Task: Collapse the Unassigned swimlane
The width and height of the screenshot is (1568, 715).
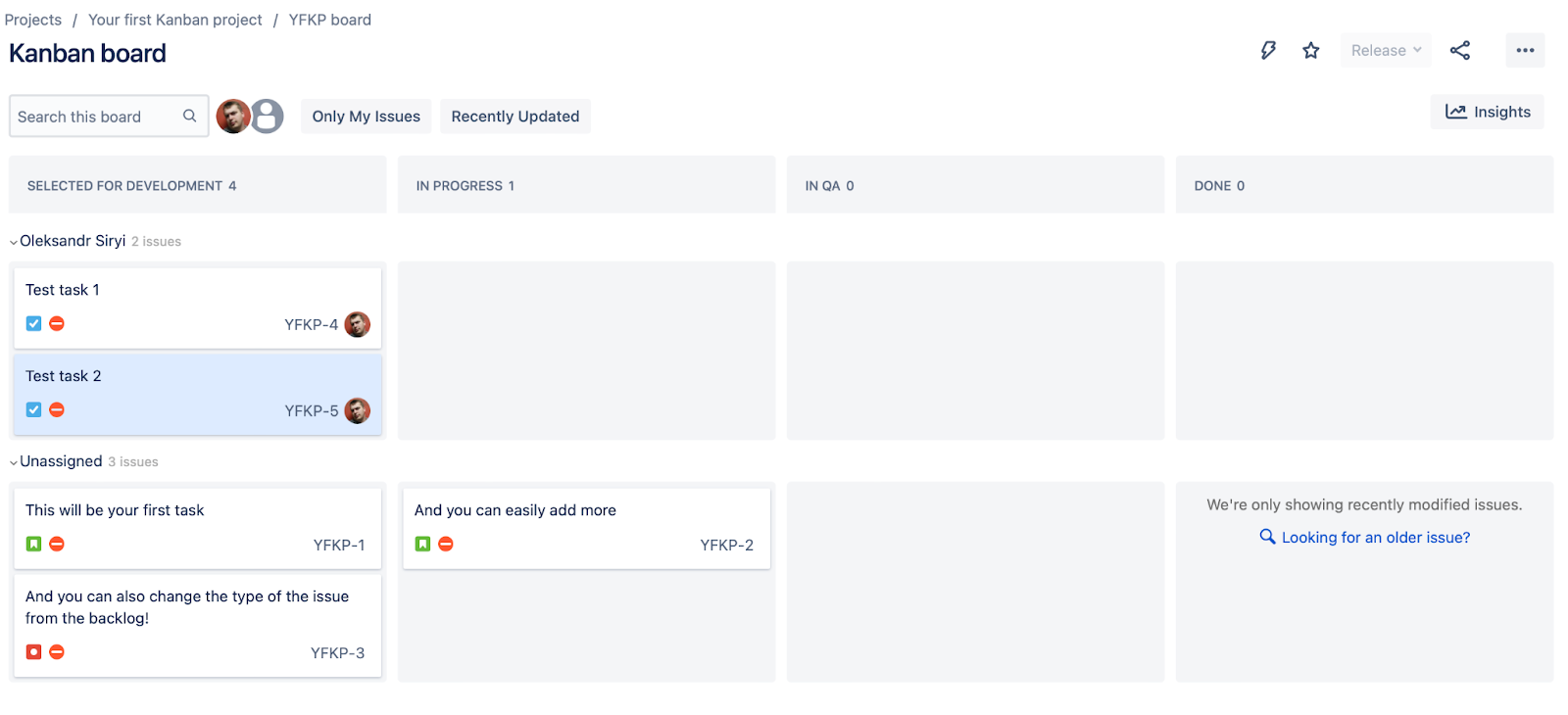Action: click(14, 462)
